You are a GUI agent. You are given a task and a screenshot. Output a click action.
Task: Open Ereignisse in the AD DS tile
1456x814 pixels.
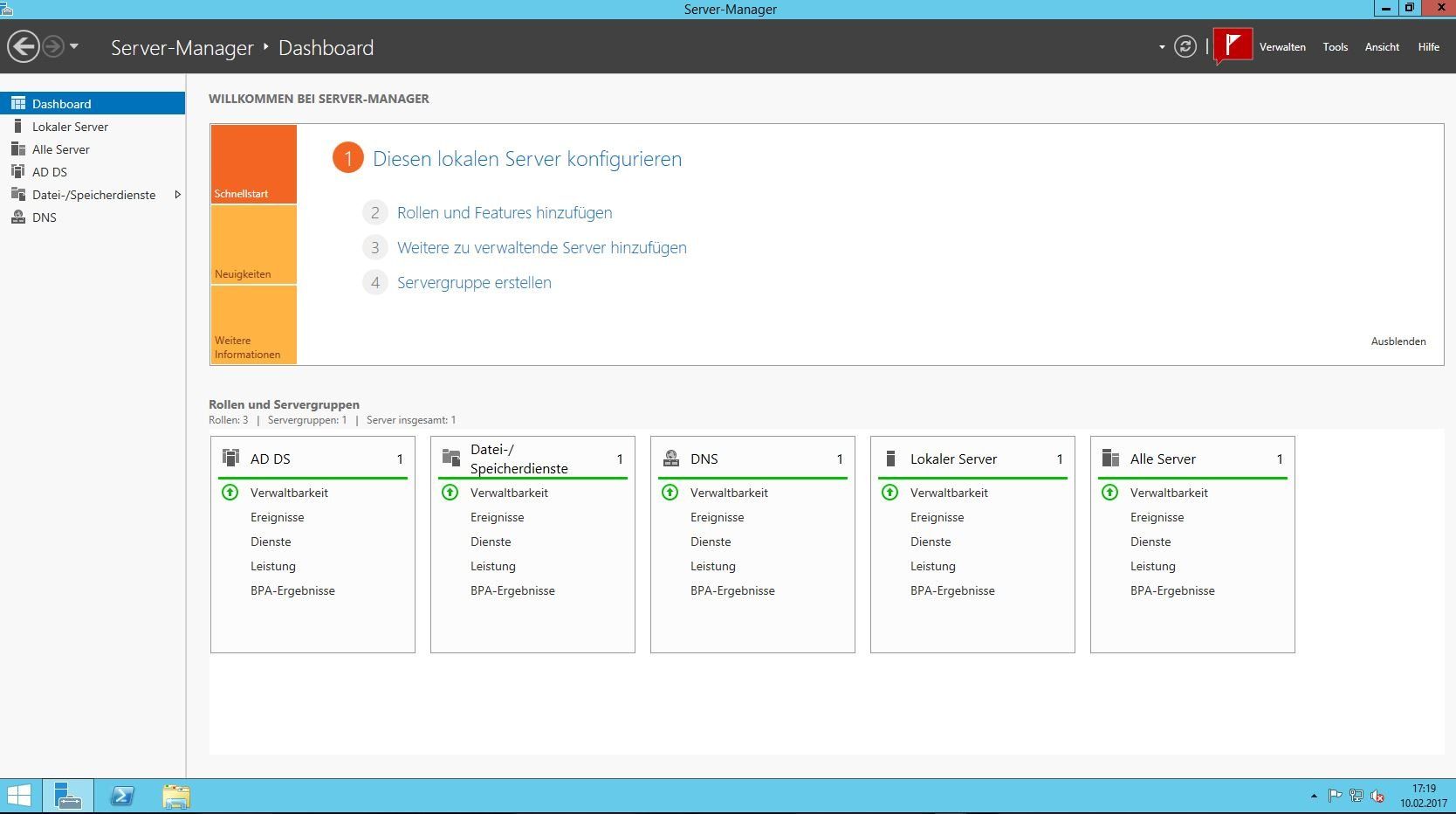(x=278, y=517)
